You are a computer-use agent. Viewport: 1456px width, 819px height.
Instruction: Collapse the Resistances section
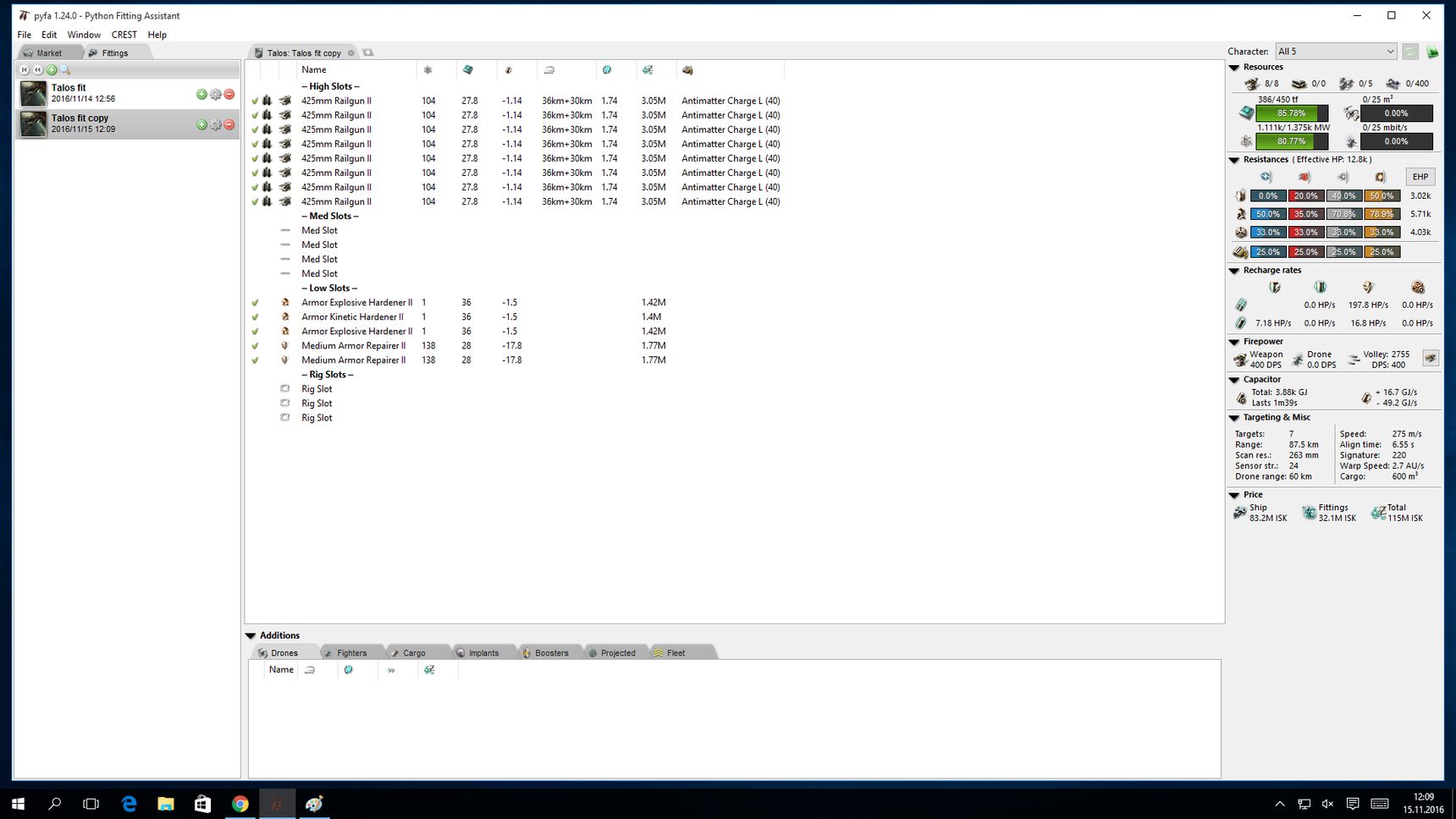tap(1234, 160)
